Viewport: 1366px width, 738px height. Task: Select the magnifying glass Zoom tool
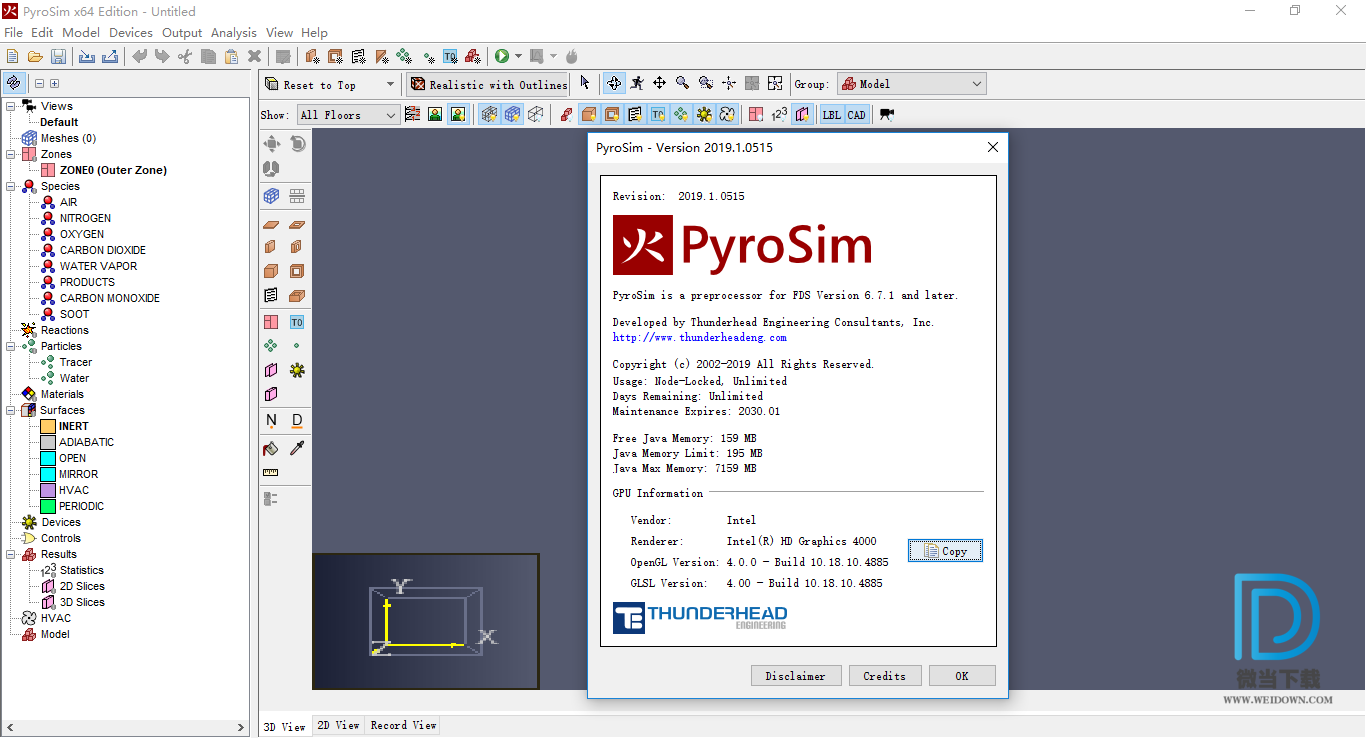pyautogui.click(x=682, y=84)
